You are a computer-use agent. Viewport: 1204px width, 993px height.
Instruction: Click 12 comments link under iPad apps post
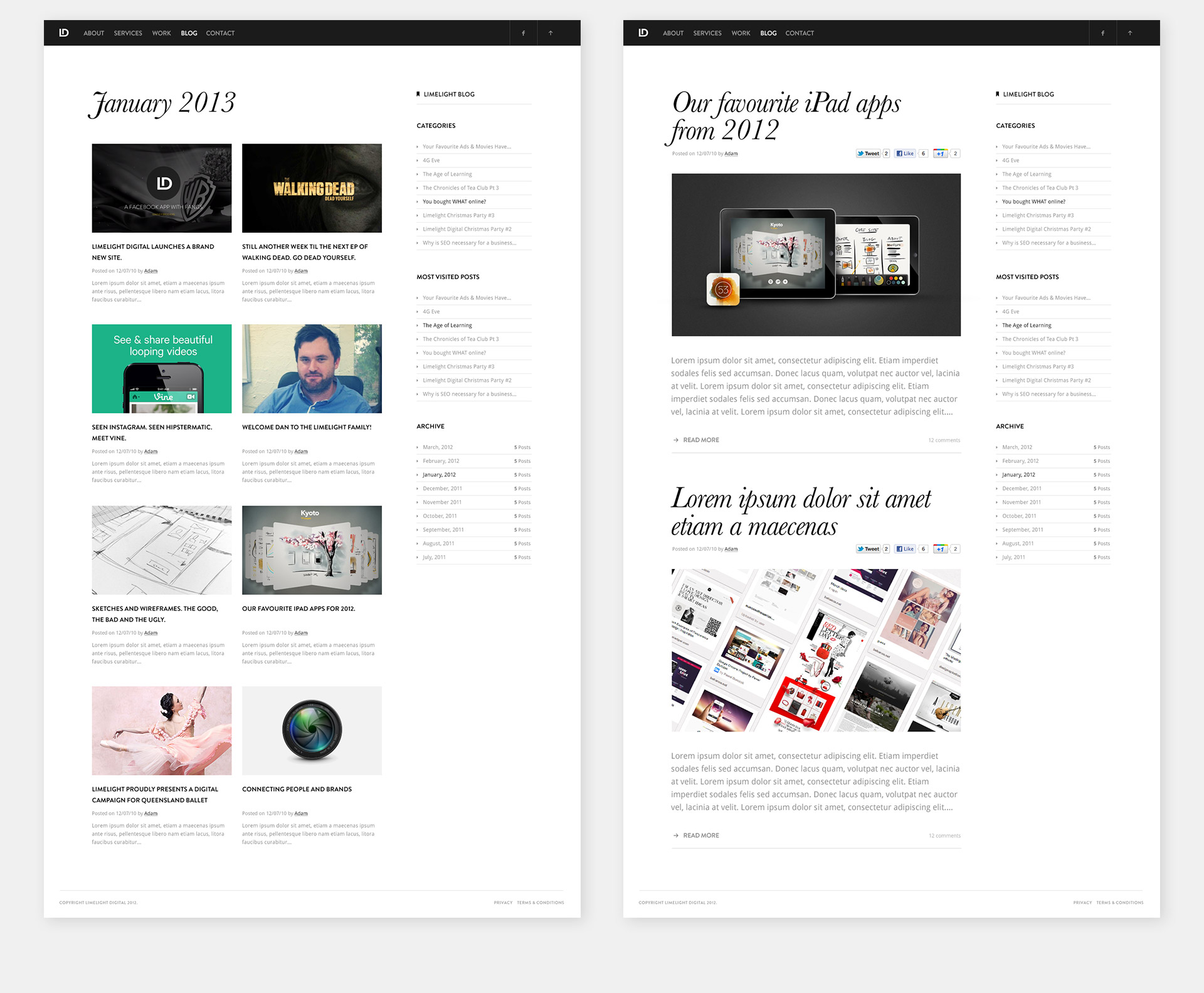(944, 440)
